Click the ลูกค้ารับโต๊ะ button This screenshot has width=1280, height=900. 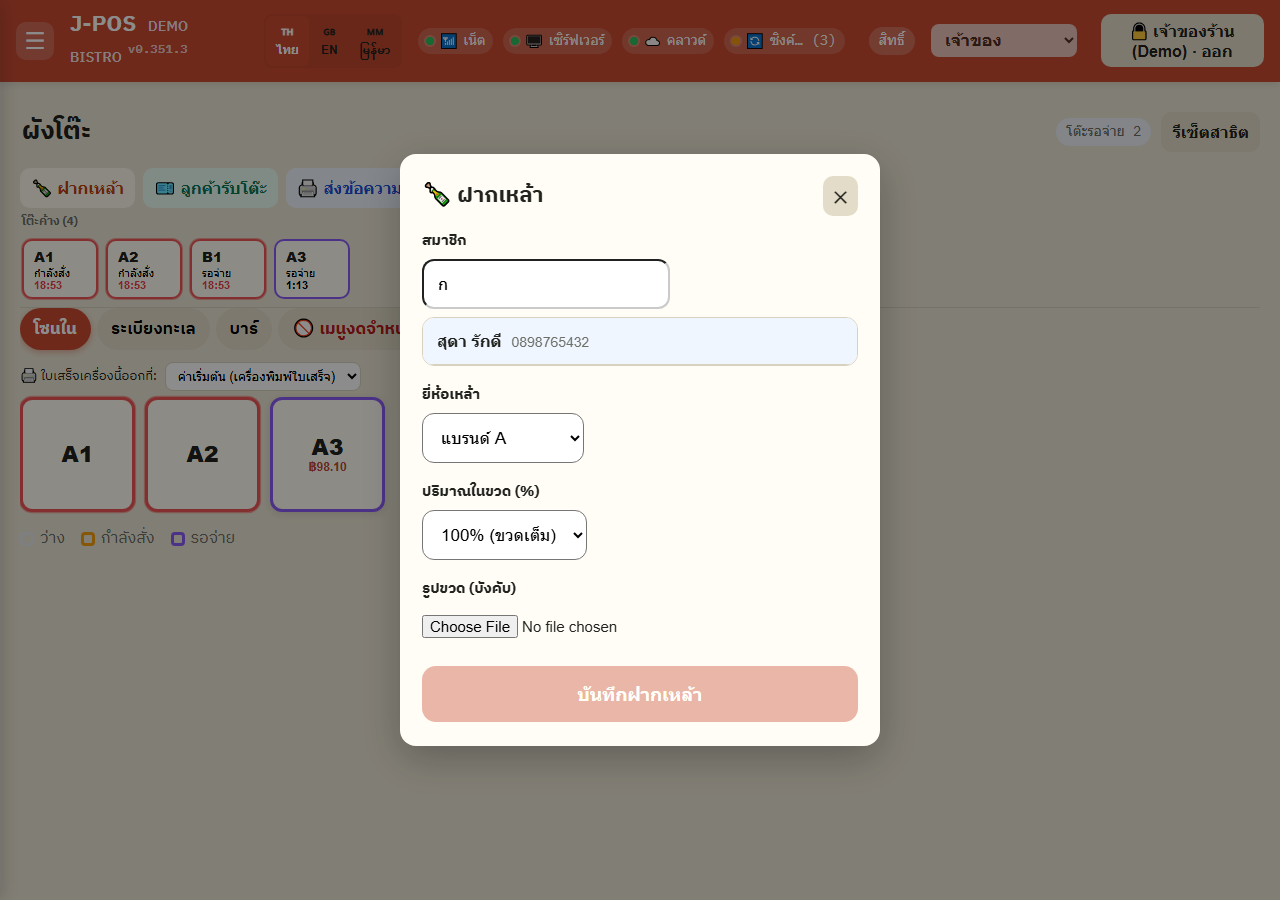tap(210, 188)
